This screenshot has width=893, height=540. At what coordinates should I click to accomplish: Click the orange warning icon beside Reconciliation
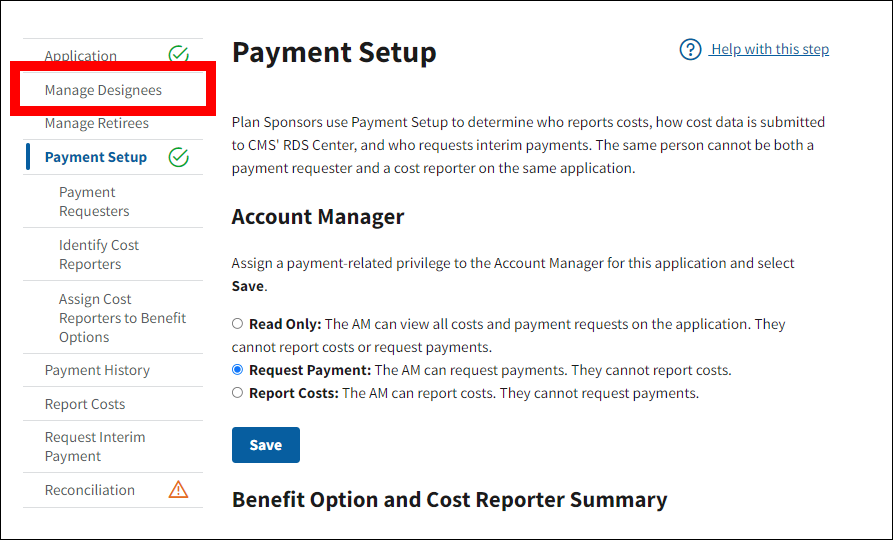coord(178,490)
